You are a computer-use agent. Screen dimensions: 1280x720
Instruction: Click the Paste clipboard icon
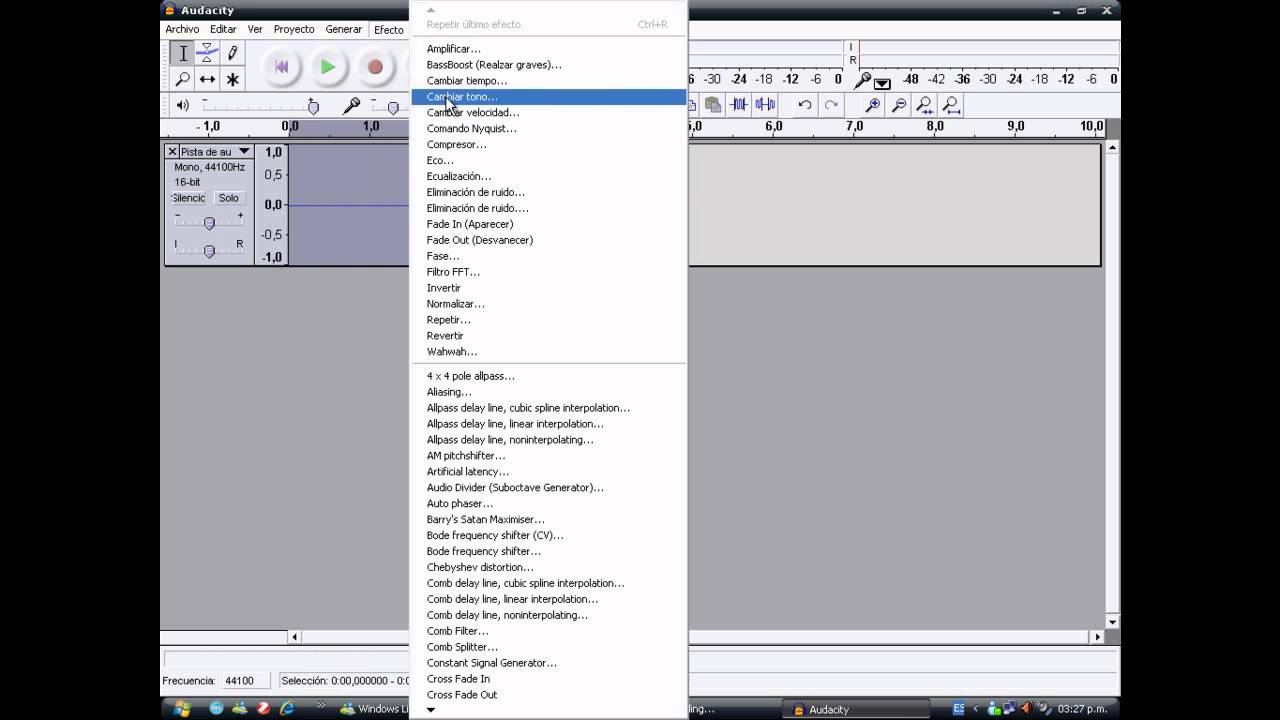point(712,104)
